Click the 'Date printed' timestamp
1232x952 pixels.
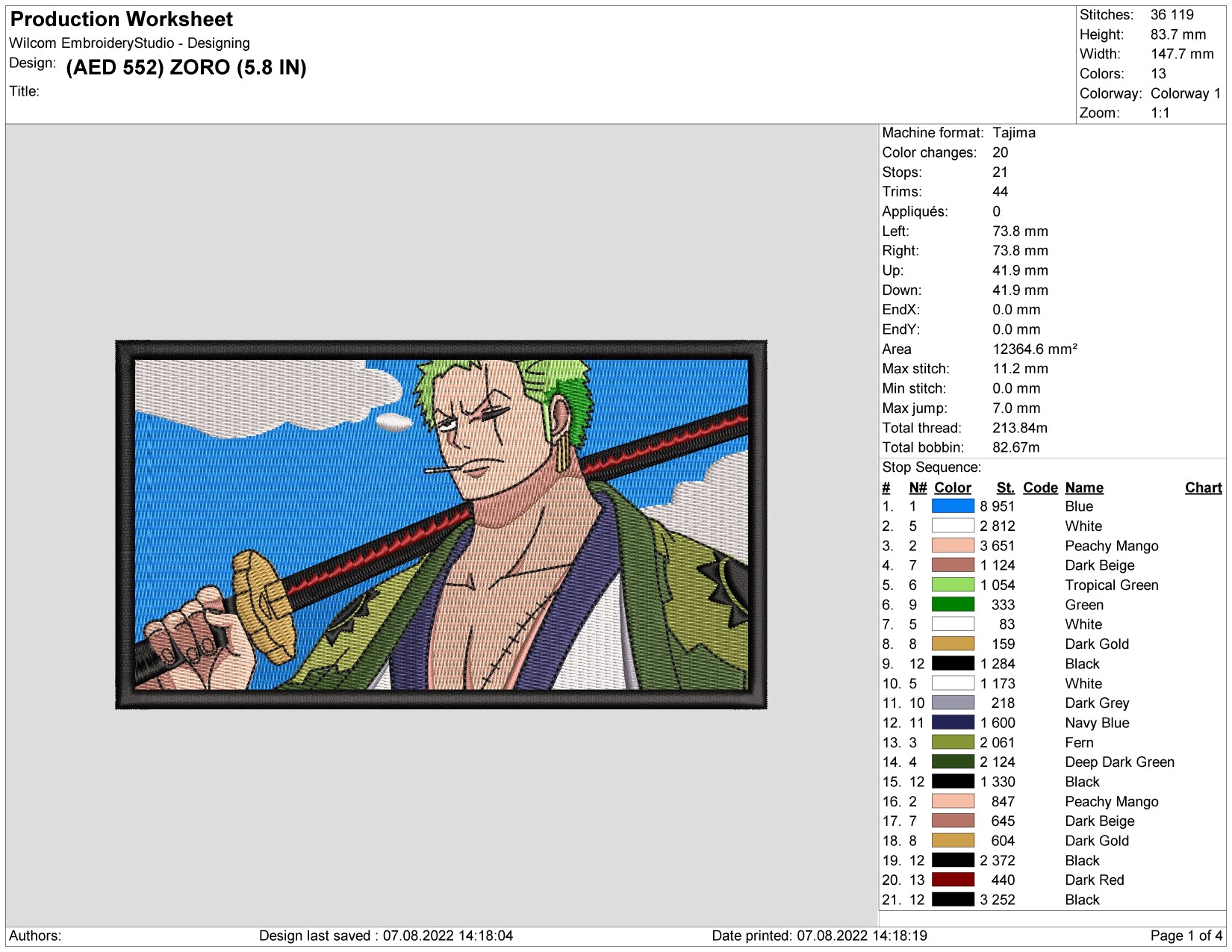(x=819, y=936)
